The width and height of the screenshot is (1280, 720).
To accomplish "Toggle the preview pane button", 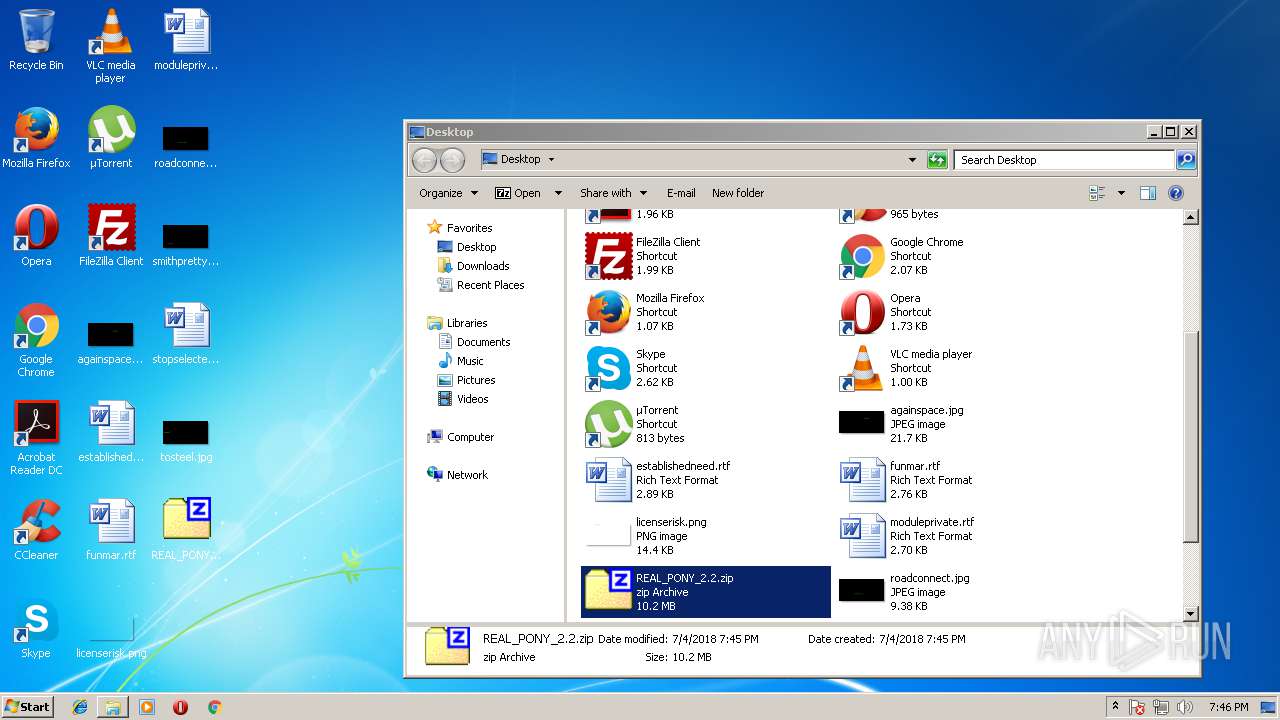I will click(1148, 193).
